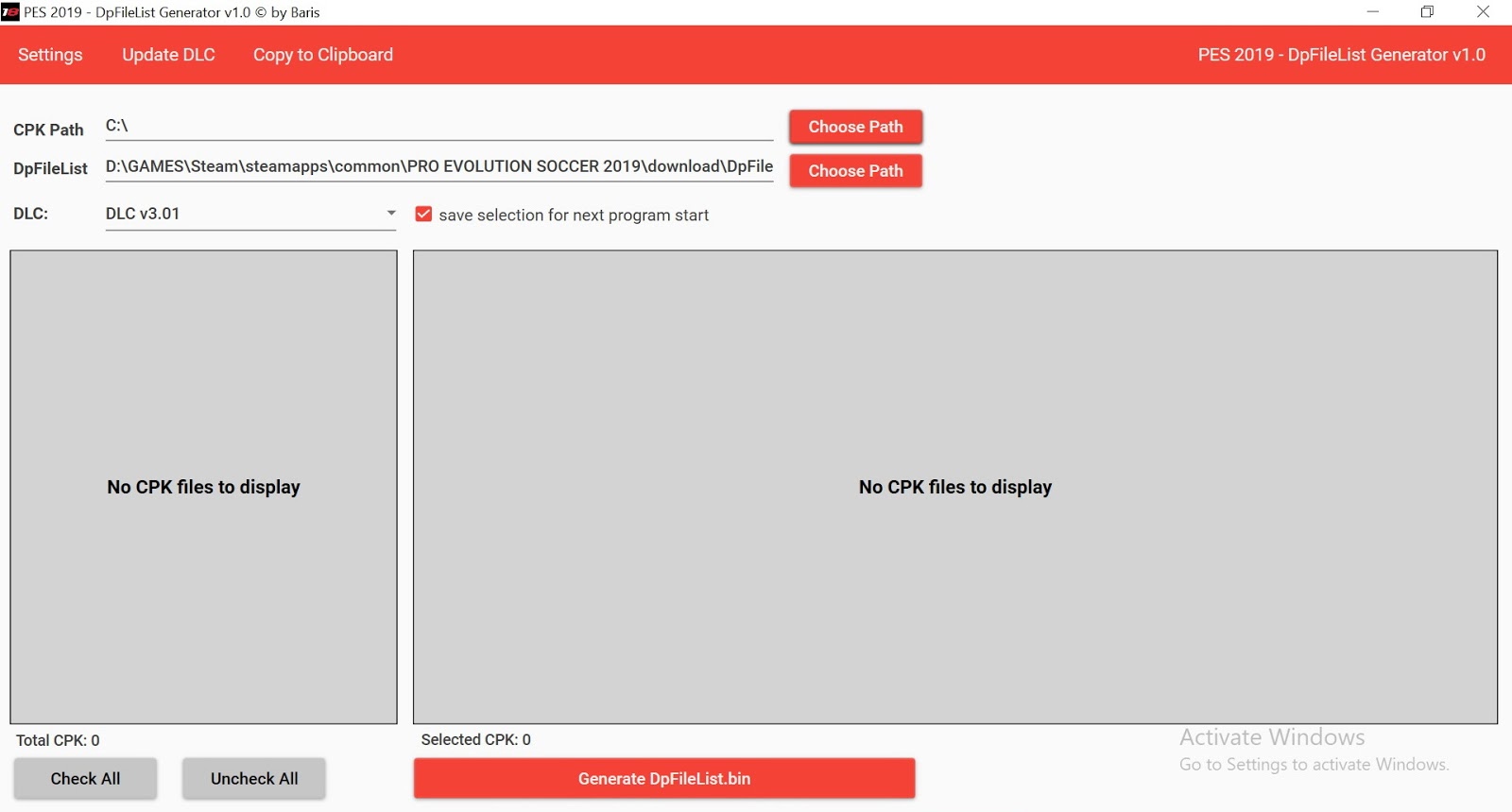Minimize the DpFileList Generator window
Screen dimensions: 1512x812
click(1373, 12)
